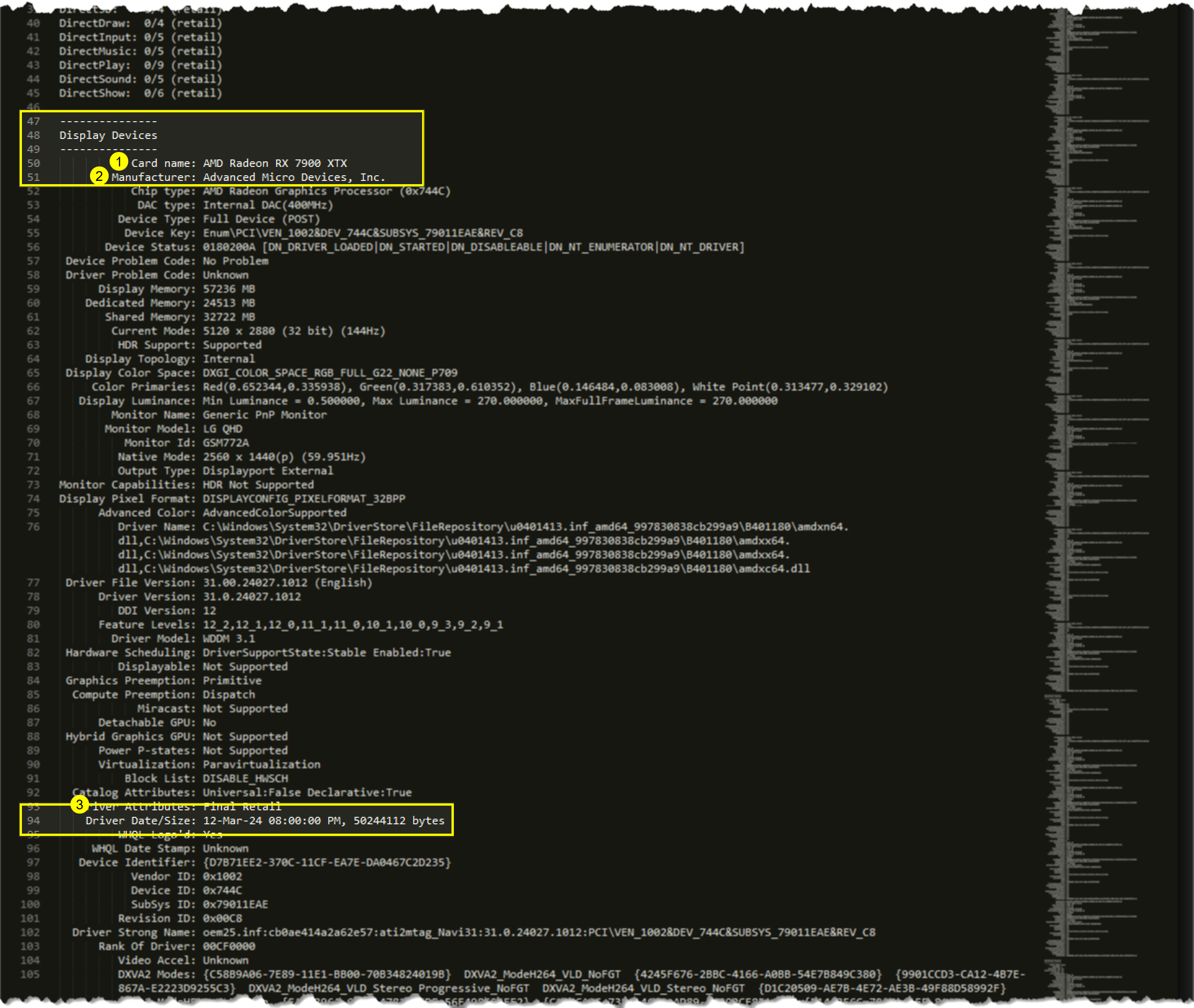This screenshot has width=1194, height=1008.
Task: Click the 'Shared Memory: 32722 MB' line
Action: [x=180, y=317]
